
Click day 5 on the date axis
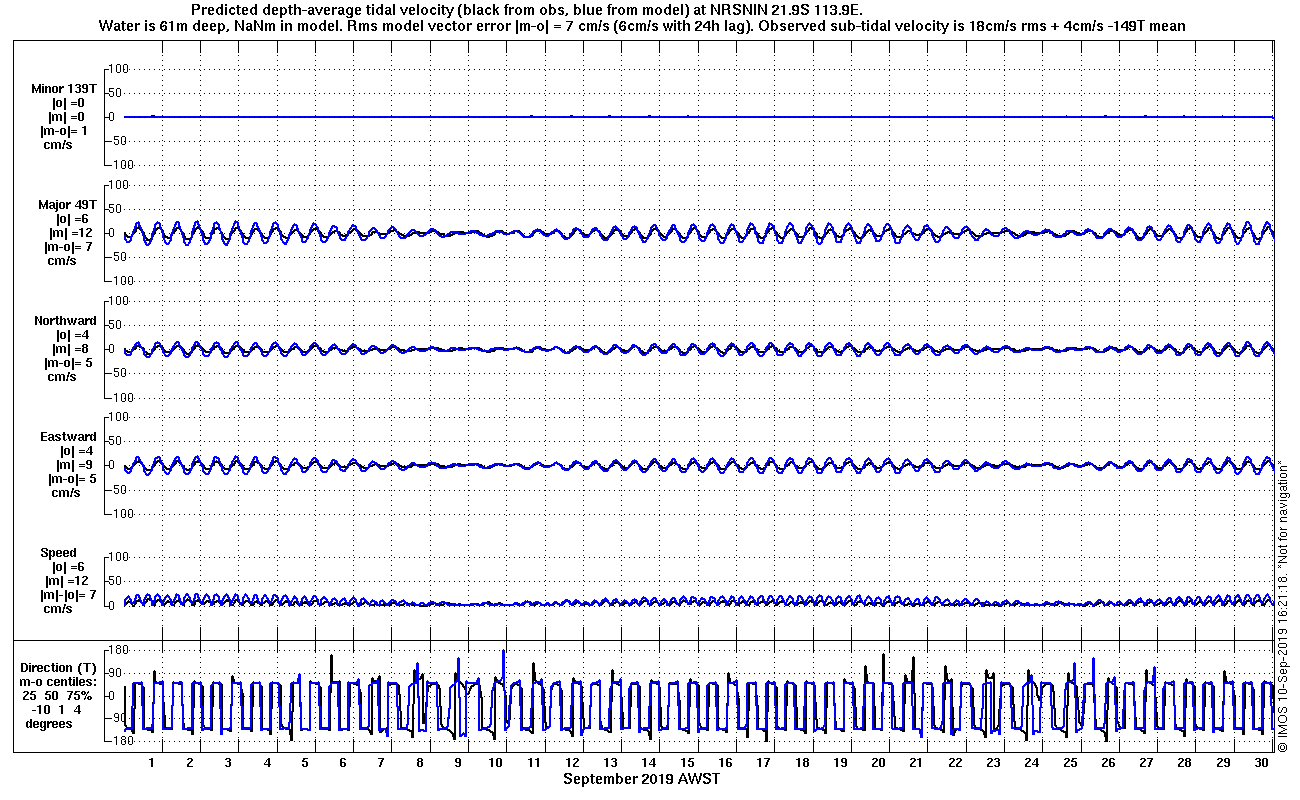(x=304, y=762)
